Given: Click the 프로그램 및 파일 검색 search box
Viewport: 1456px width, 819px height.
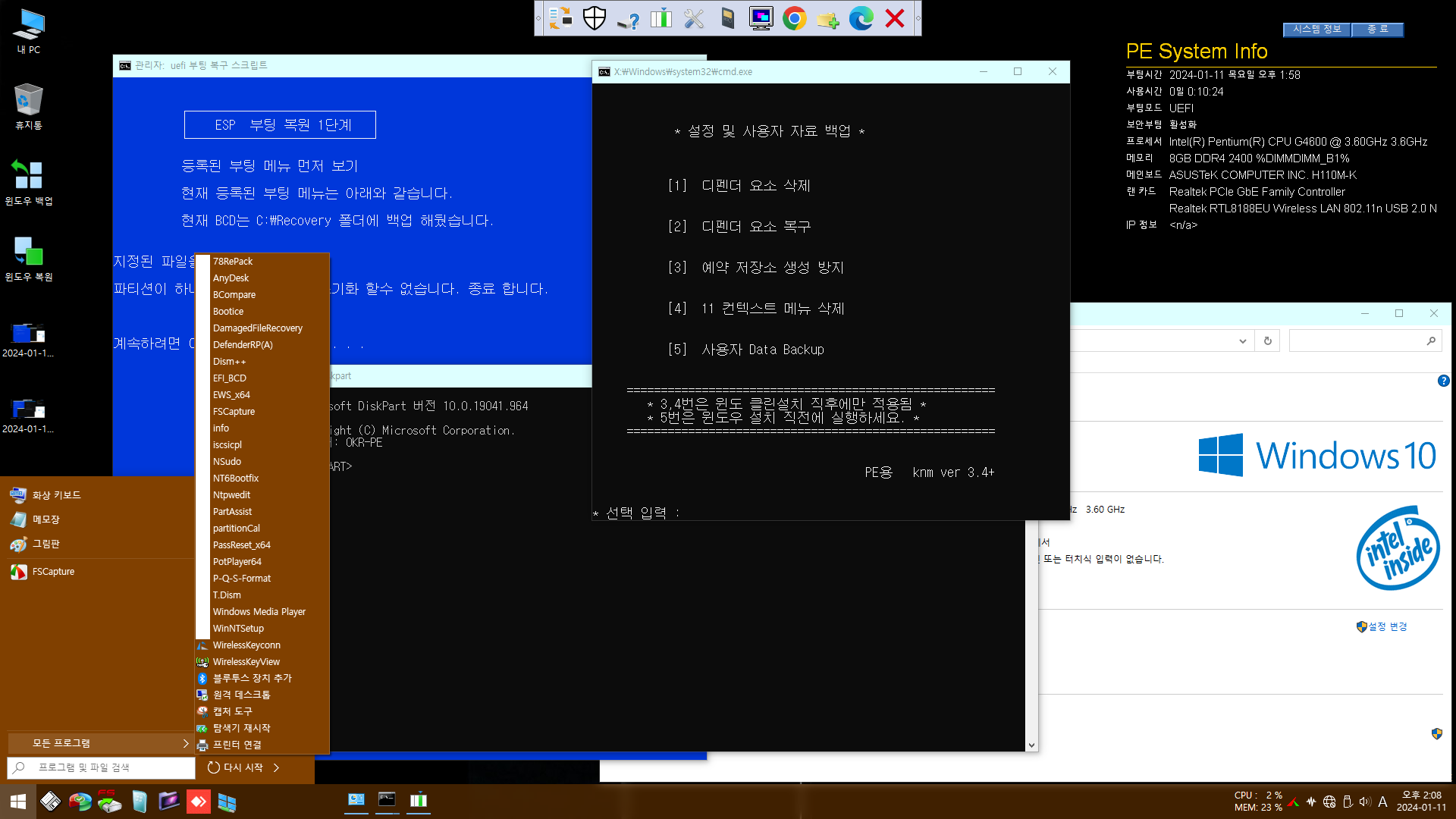Looking at the screenshot, I should pyautogui.click(x=101, y=767).
